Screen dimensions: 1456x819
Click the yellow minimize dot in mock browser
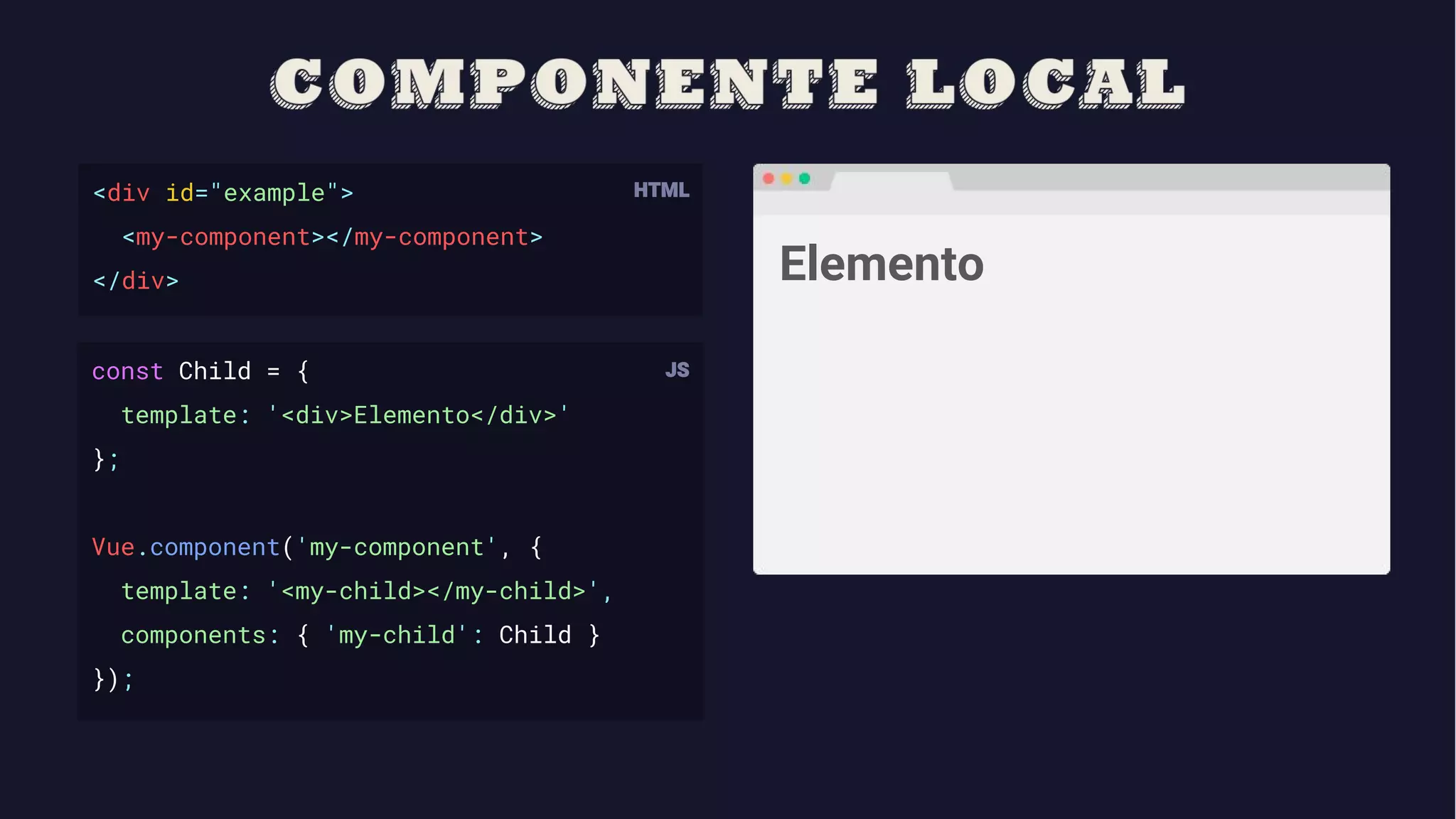[x=786, y=178]
